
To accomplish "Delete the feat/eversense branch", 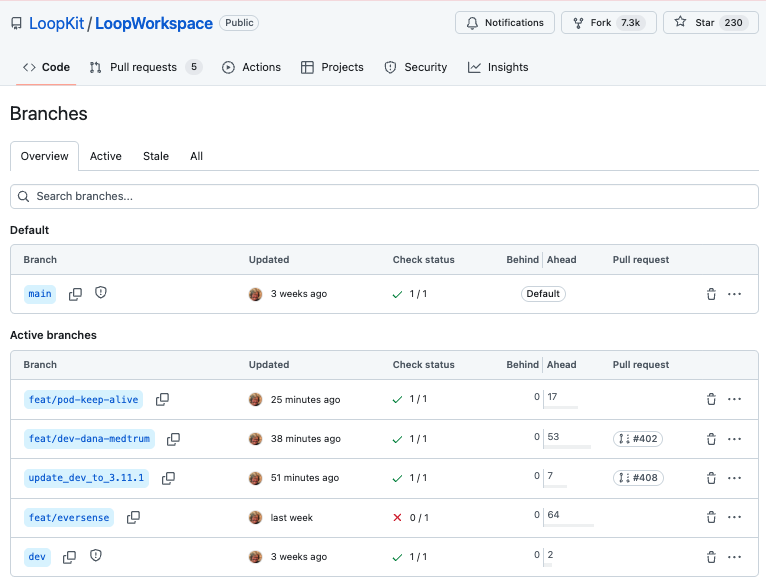I will pos(711,517).
